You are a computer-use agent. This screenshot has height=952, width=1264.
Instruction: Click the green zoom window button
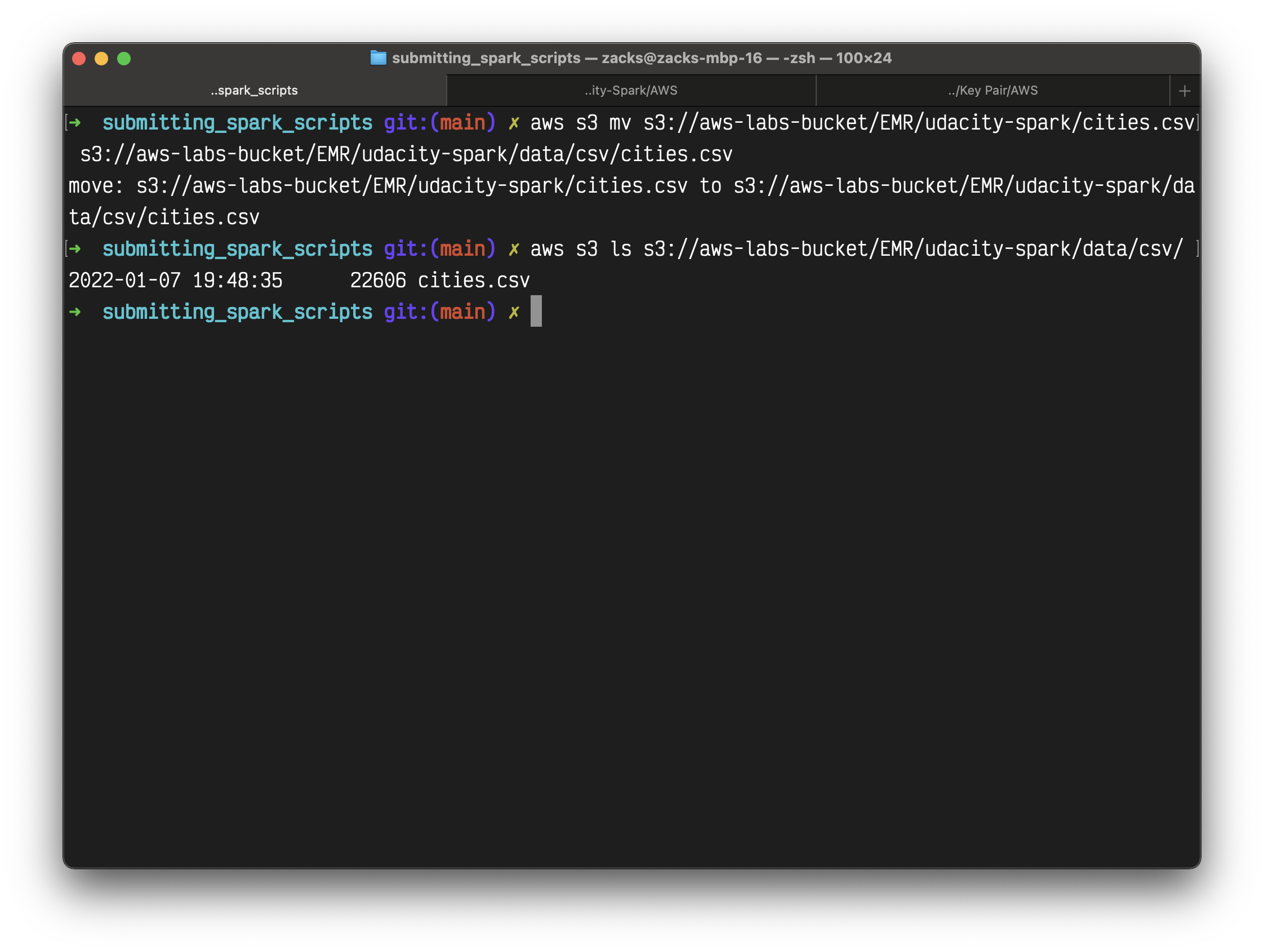(124, 59)
